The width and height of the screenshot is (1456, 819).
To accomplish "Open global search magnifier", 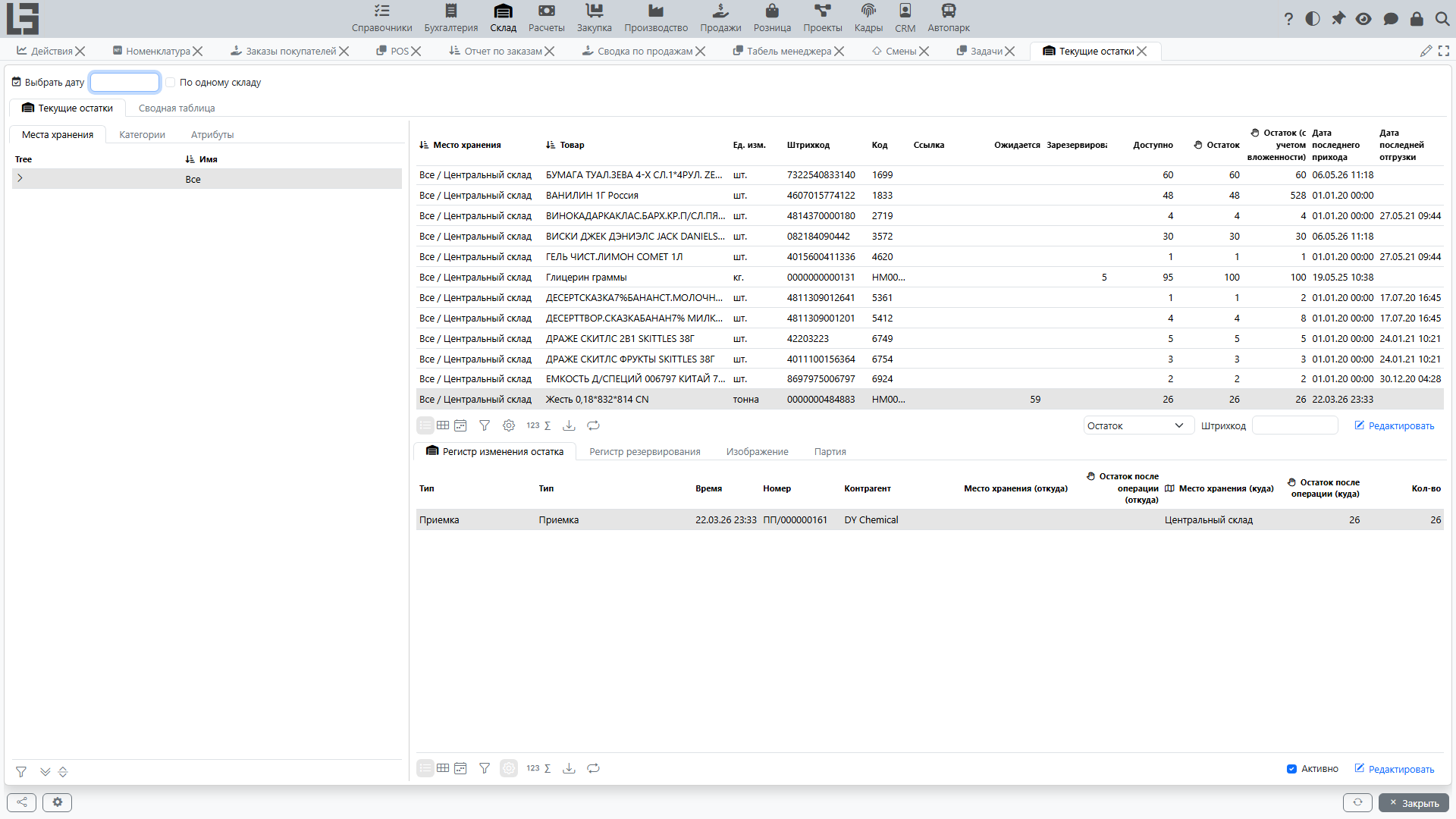I will [x=1442, y=19].
